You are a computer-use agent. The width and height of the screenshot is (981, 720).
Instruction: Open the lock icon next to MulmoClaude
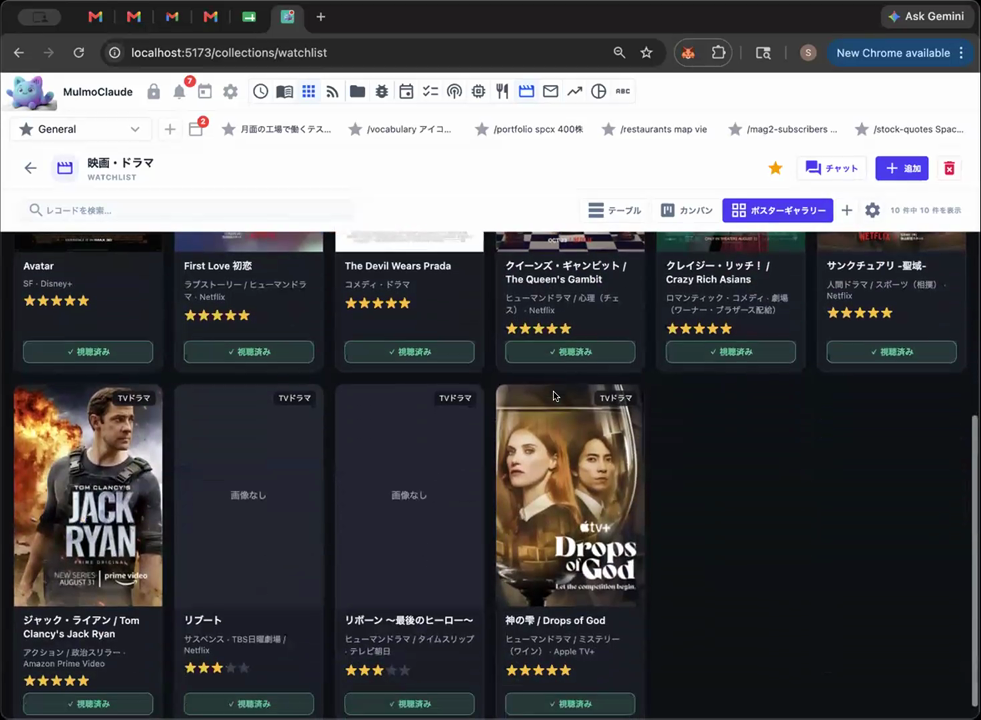153,92
